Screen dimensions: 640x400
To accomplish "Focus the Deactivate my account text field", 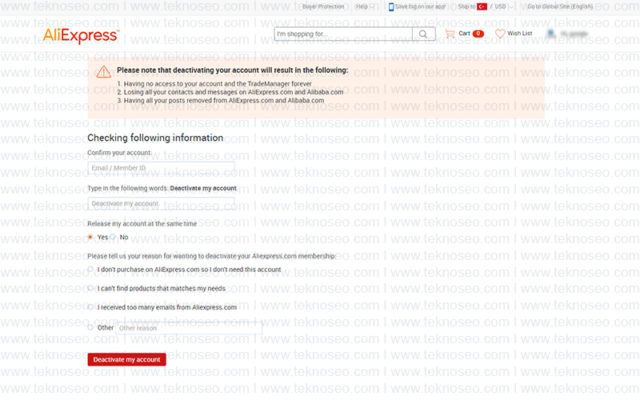I will [161, 204].
